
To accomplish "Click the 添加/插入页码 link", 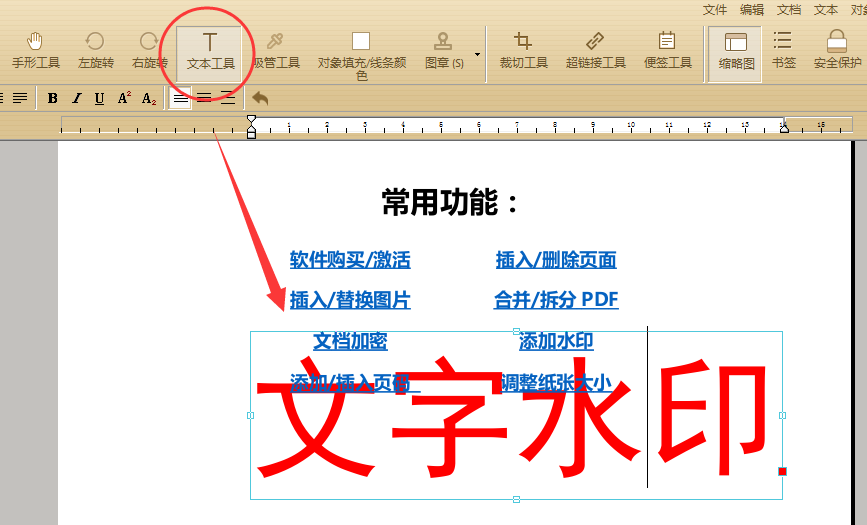I will [x=354, y=382].
